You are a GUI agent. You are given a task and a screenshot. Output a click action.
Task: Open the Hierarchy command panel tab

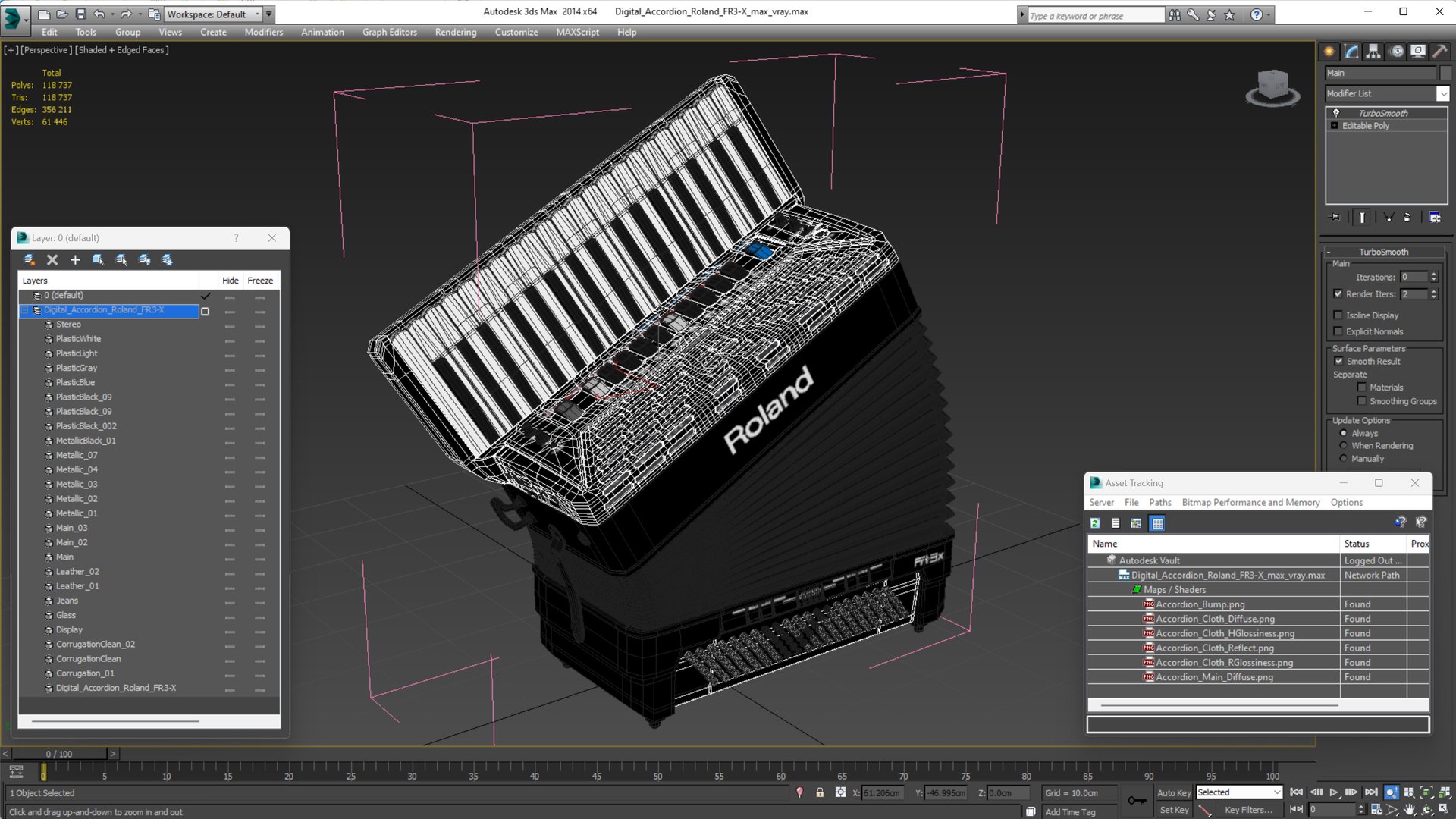click(1373, 52)
